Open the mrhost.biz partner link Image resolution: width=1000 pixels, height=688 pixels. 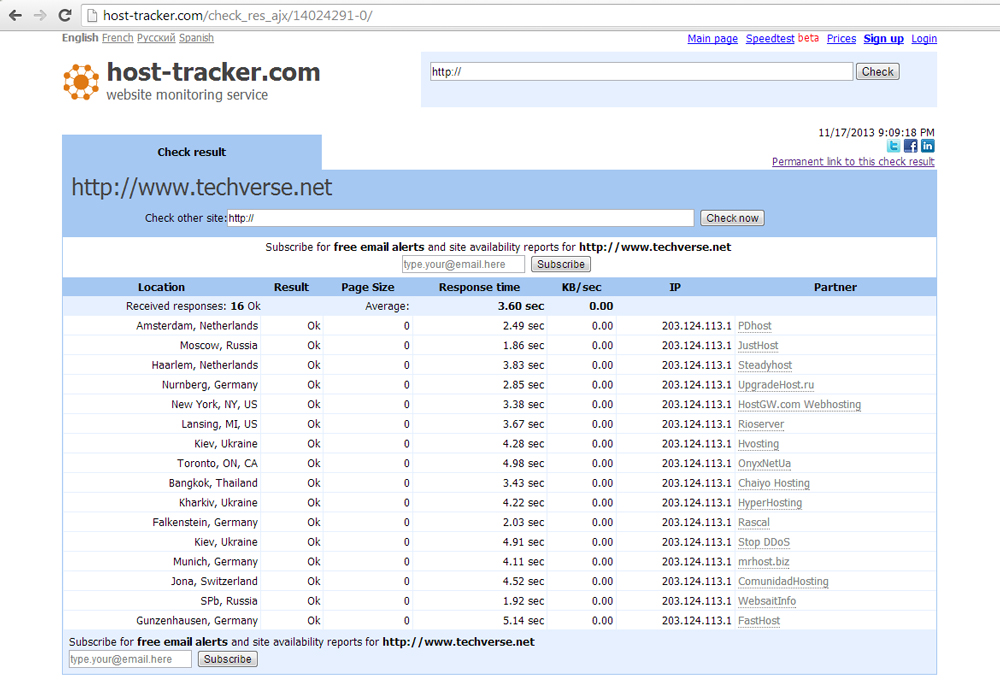click(x=763, y=562)
